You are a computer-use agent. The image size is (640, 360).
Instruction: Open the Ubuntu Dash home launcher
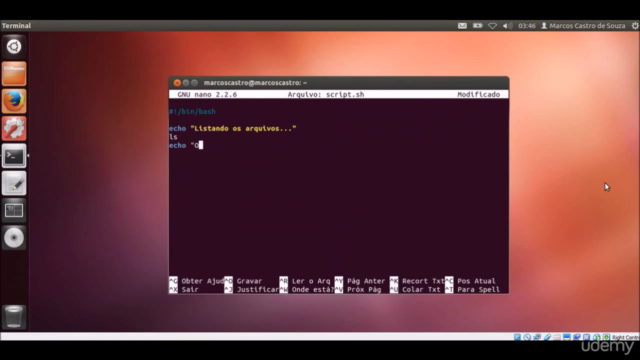pos(14,47)
